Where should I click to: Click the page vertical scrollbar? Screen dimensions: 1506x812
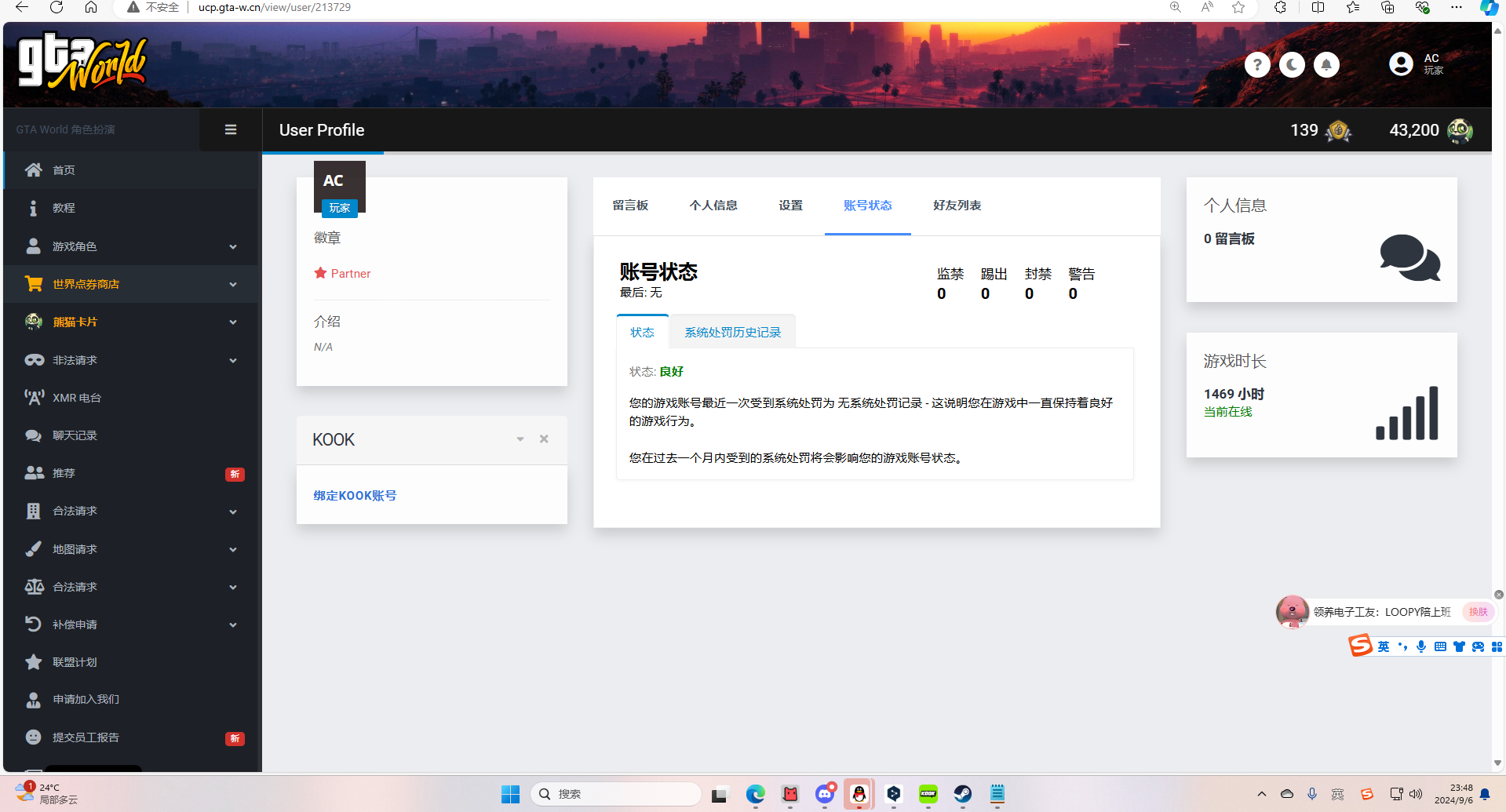1497,396
